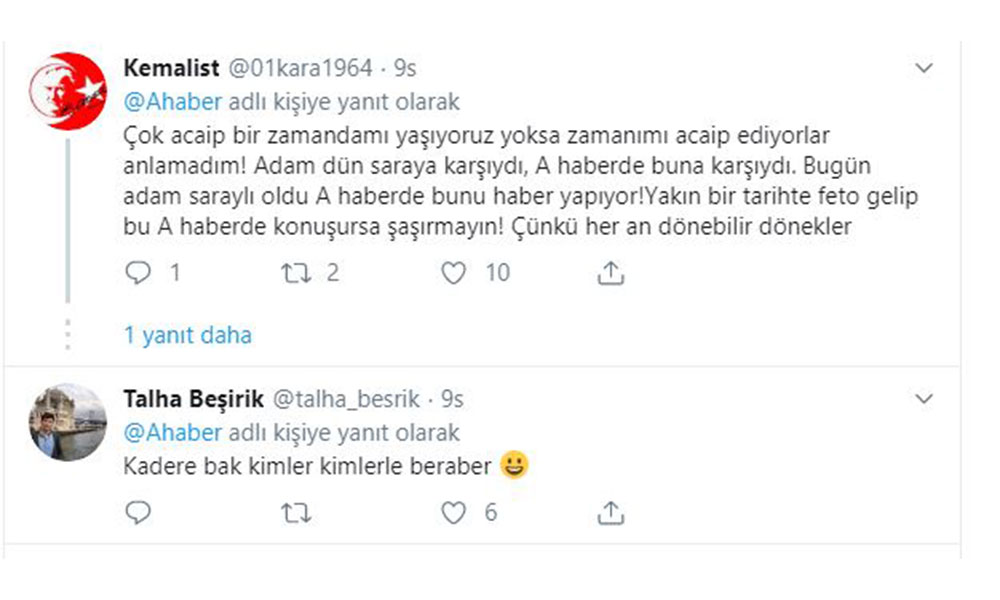The height and width of the screenshot is (600, 1000).
Task: Open Kemalist tweet's 9s timestamp
Action: [405, 68]
